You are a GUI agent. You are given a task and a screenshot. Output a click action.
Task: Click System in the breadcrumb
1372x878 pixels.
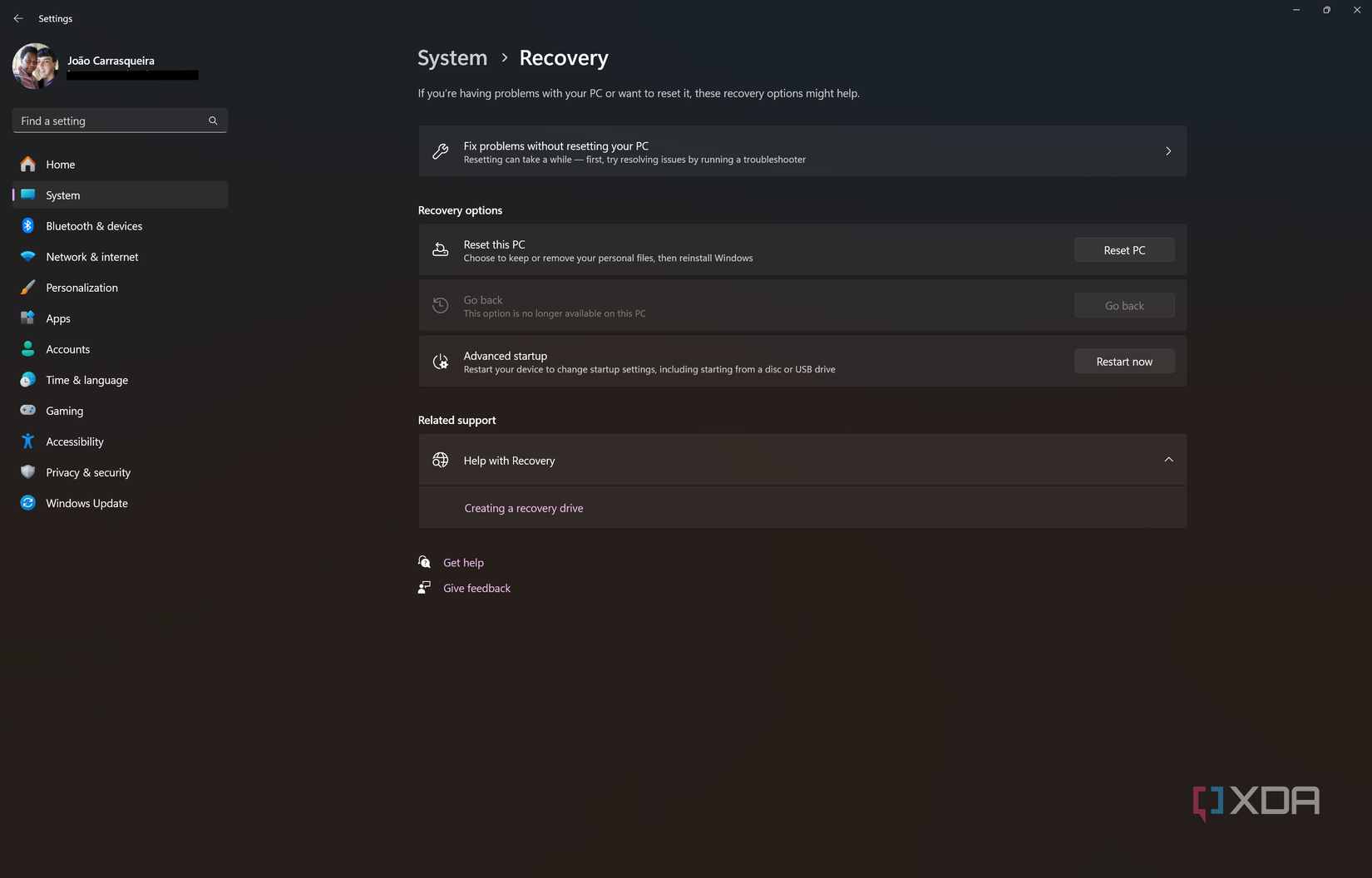tap(452, 58)
